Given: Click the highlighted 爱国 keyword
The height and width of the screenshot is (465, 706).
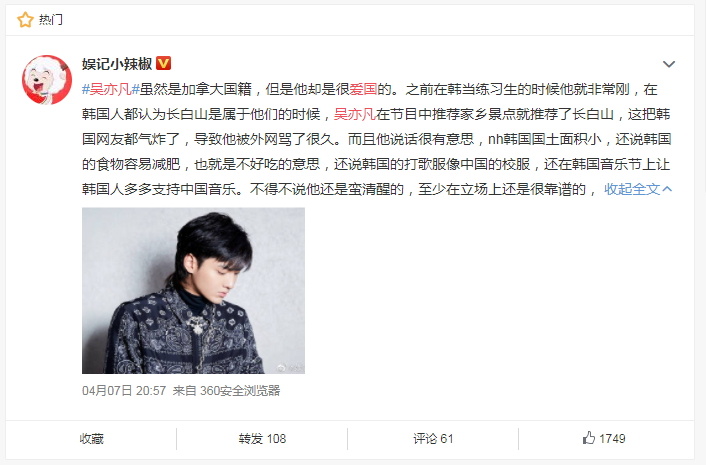Looking at the screenshot, I should click(363, 89).
